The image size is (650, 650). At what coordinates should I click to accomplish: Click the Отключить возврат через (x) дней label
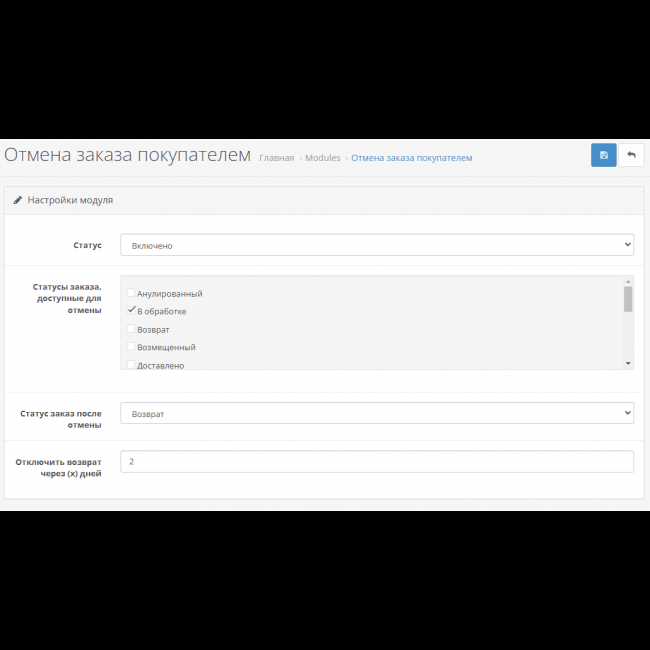click(x=58, y=467)
